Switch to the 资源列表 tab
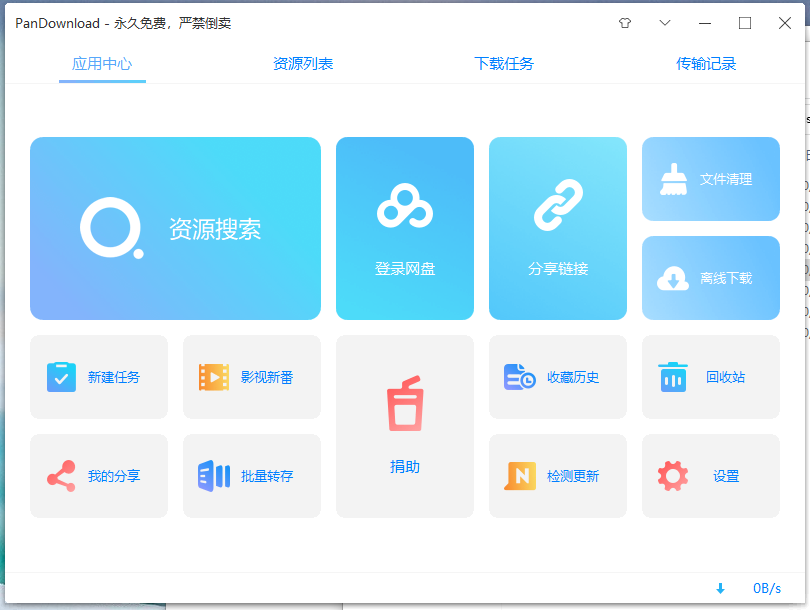This screenshot has width=810, height=610. click(303, 64)
